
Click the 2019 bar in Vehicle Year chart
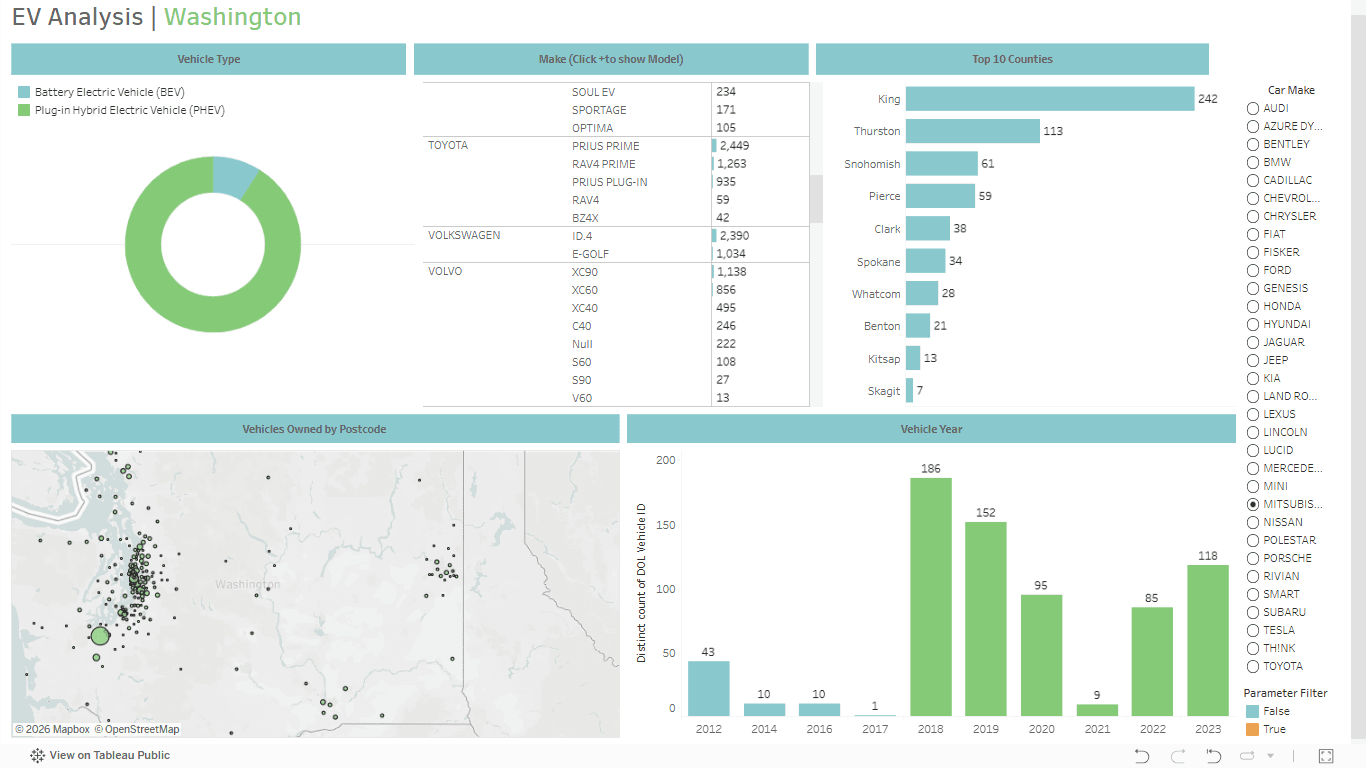tap(986, 619)
